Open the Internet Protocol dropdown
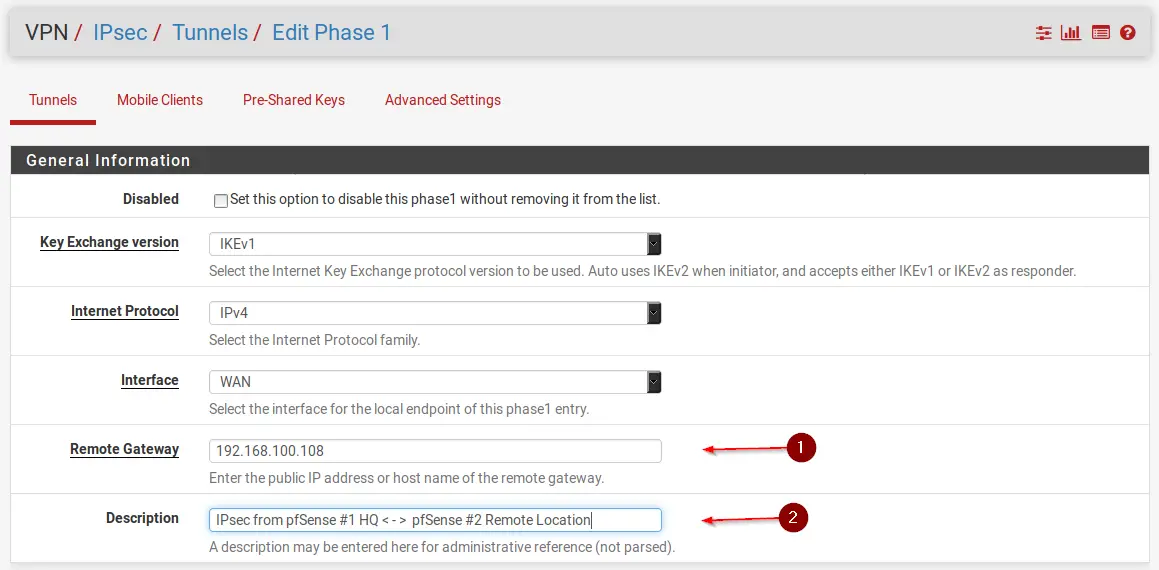Viewport: 1159px width, 570px height. coord(435,313)
